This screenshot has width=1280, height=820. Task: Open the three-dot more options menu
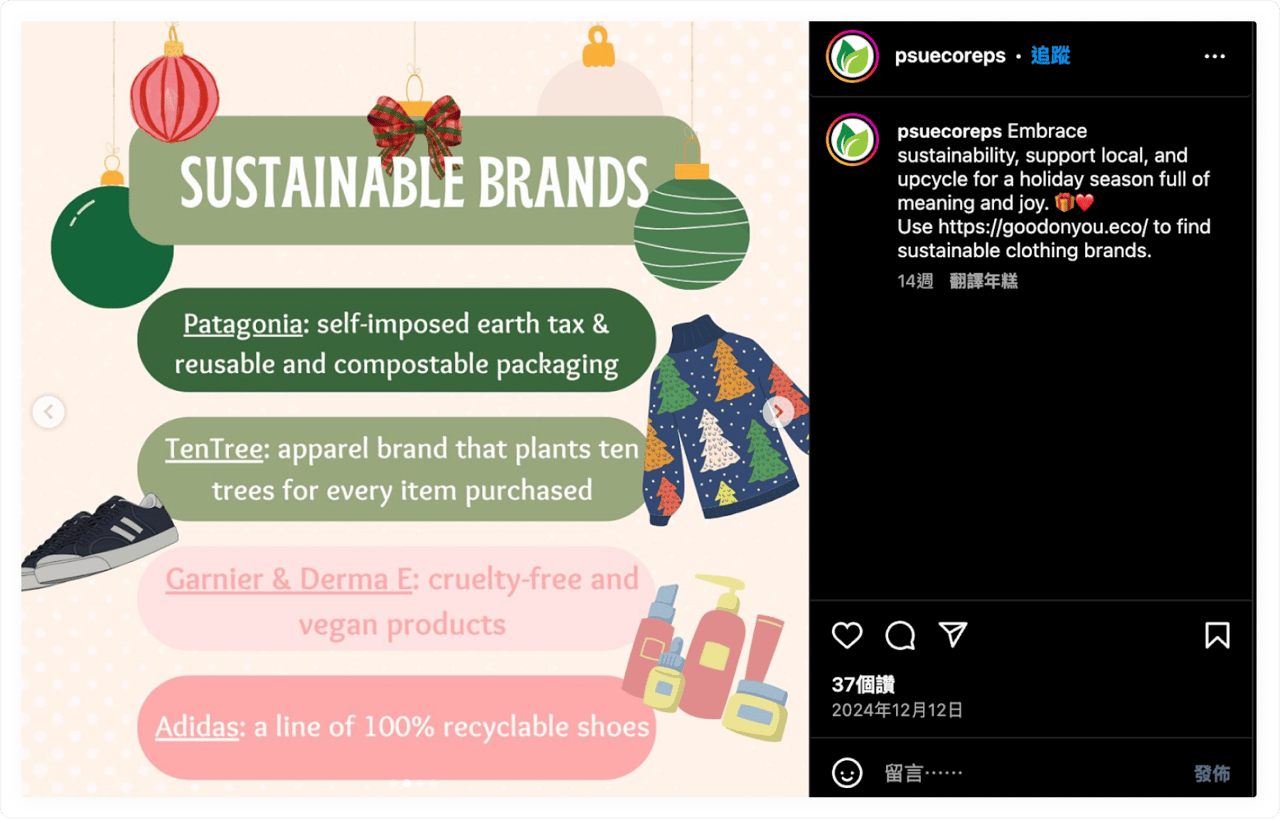click(x=1215, y=56)
